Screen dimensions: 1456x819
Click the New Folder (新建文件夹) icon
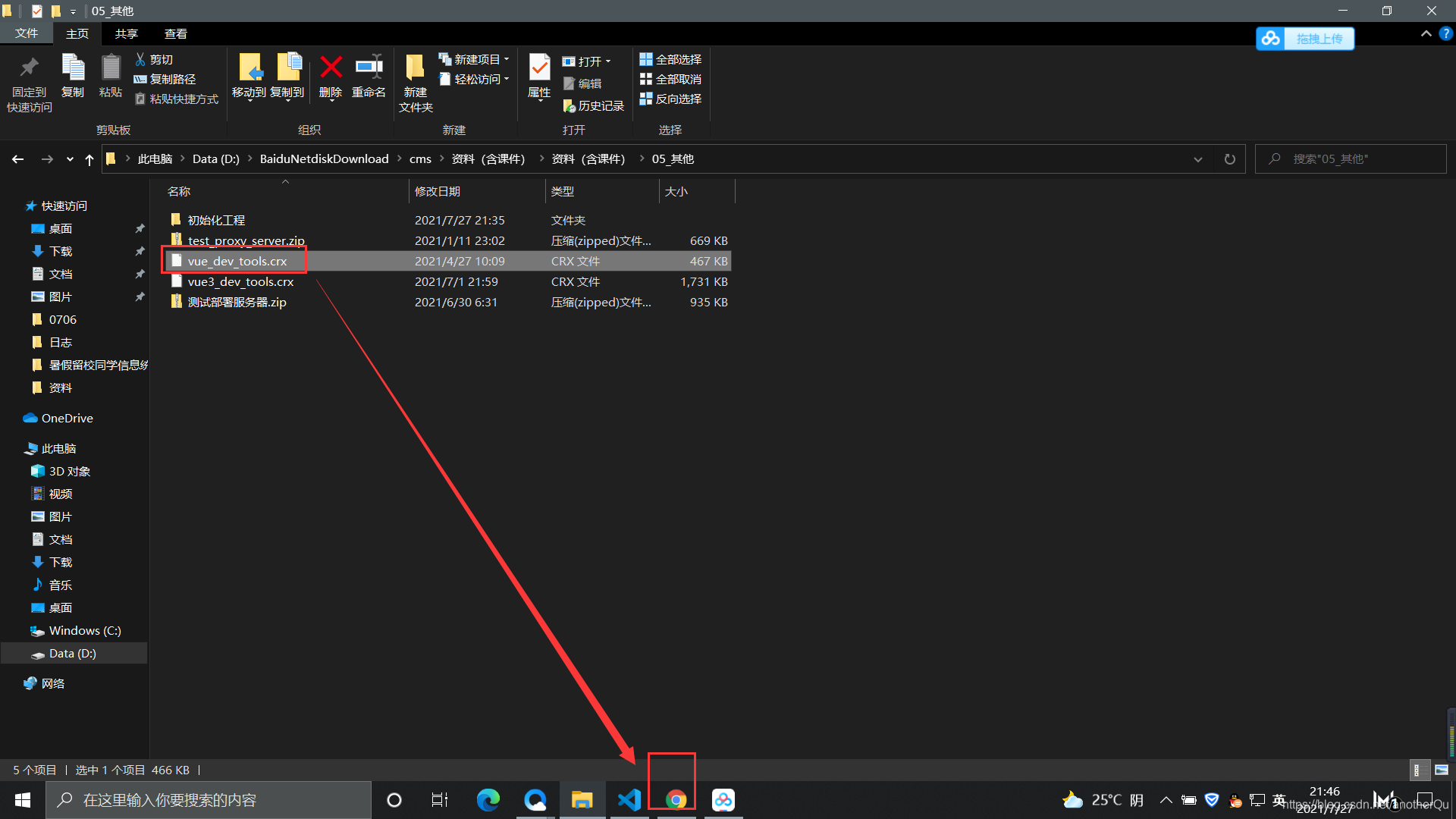point(415,68)
